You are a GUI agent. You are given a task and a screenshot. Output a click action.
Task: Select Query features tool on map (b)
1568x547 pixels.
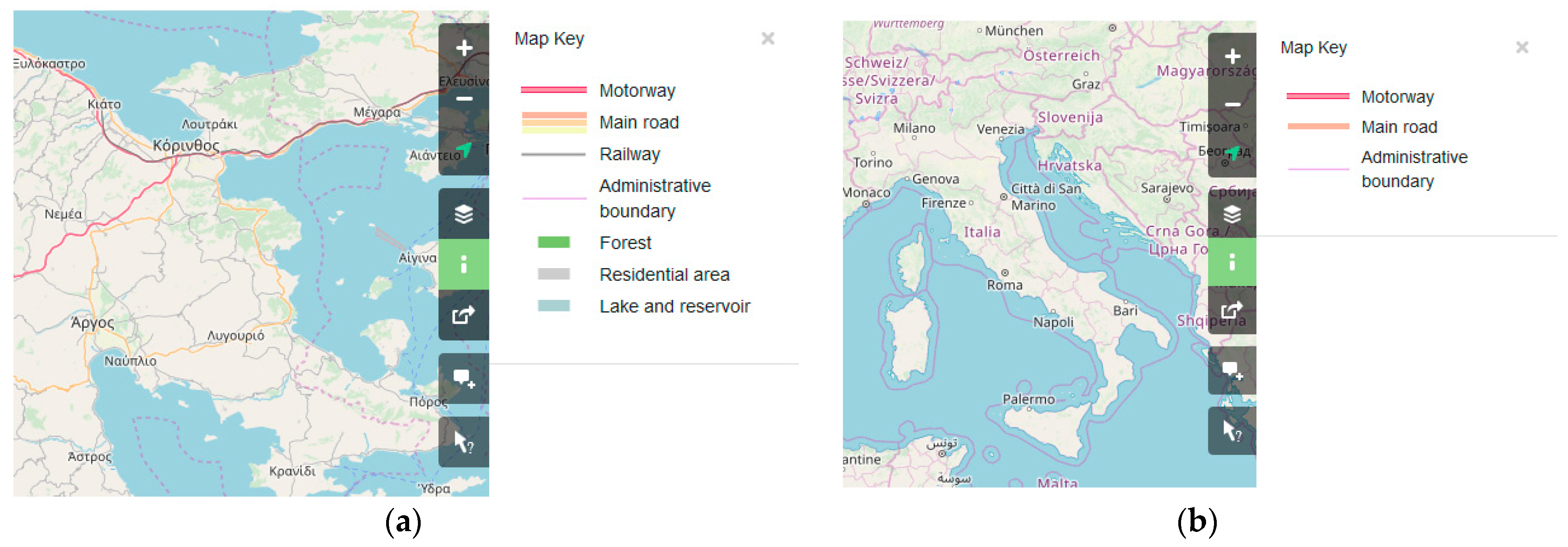click(1232, 431)
